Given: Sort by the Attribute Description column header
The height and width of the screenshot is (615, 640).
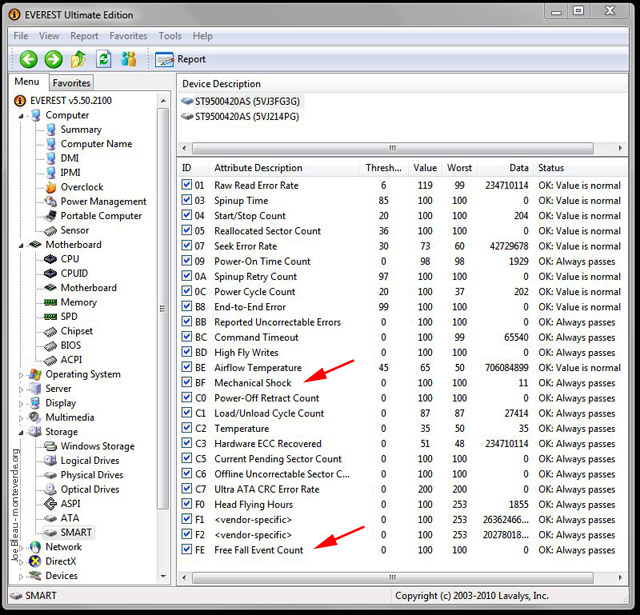Looking at the screenshot, I should click(x=284, y=168).
